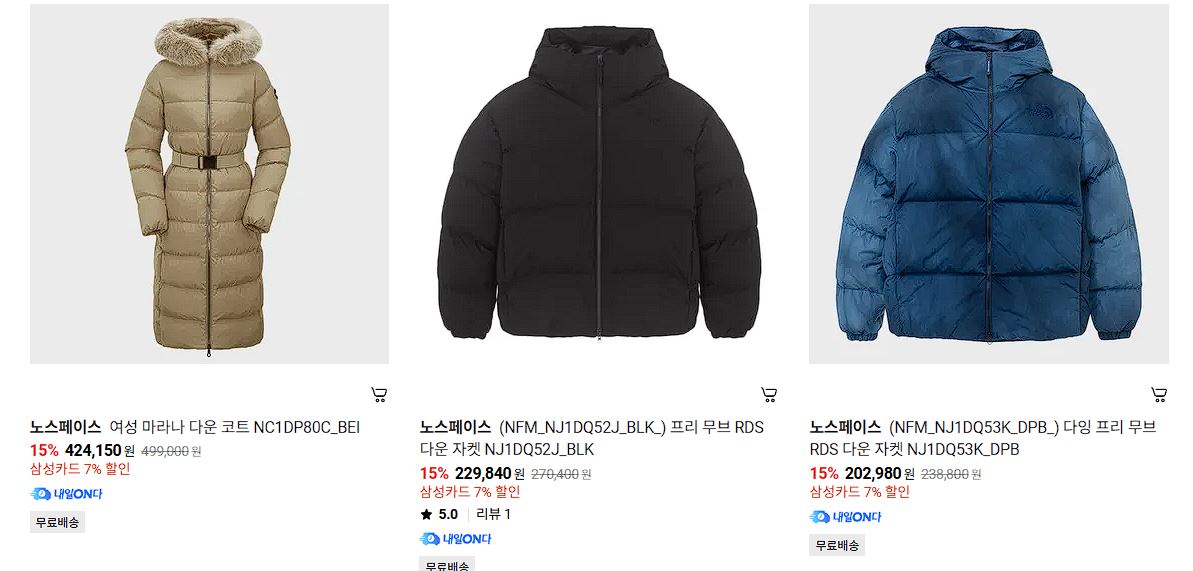Image resolution: width=1193 pixels, height=571 pixels.
Task: Click 삼성카드 7% 할인 under black jacket
Action: pyautogui.click(x=470, y=492)
